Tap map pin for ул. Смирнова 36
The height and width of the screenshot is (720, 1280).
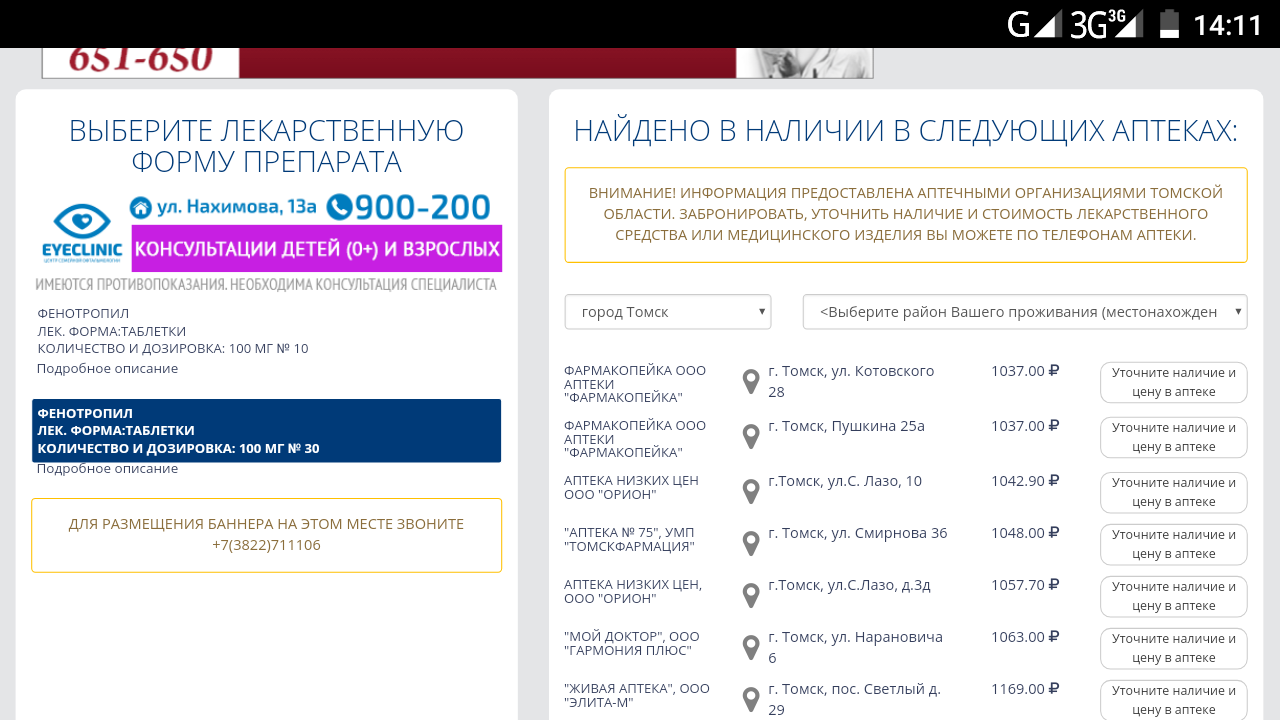751,544
